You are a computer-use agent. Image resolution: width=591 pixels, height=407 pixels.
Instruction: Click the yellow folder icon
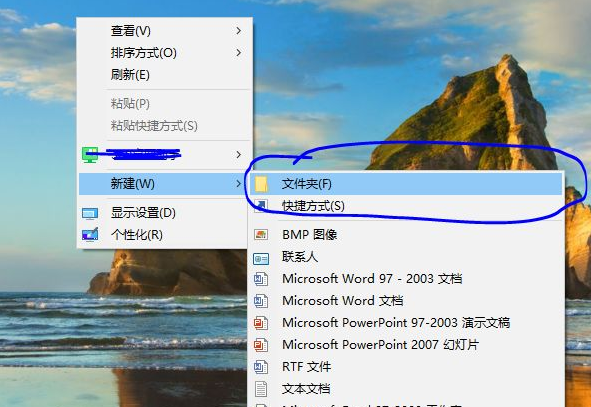[x=261, y=184]
